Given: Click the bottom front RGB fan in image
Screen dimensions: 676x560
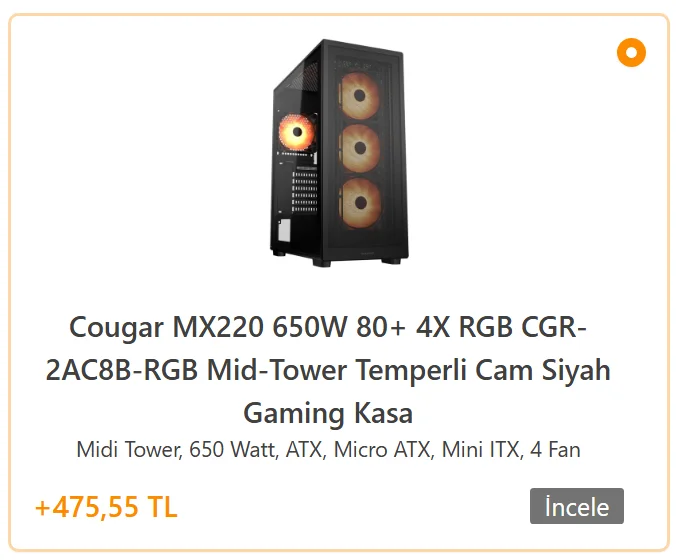Looking at the screenshot, I should pos(360,203).
